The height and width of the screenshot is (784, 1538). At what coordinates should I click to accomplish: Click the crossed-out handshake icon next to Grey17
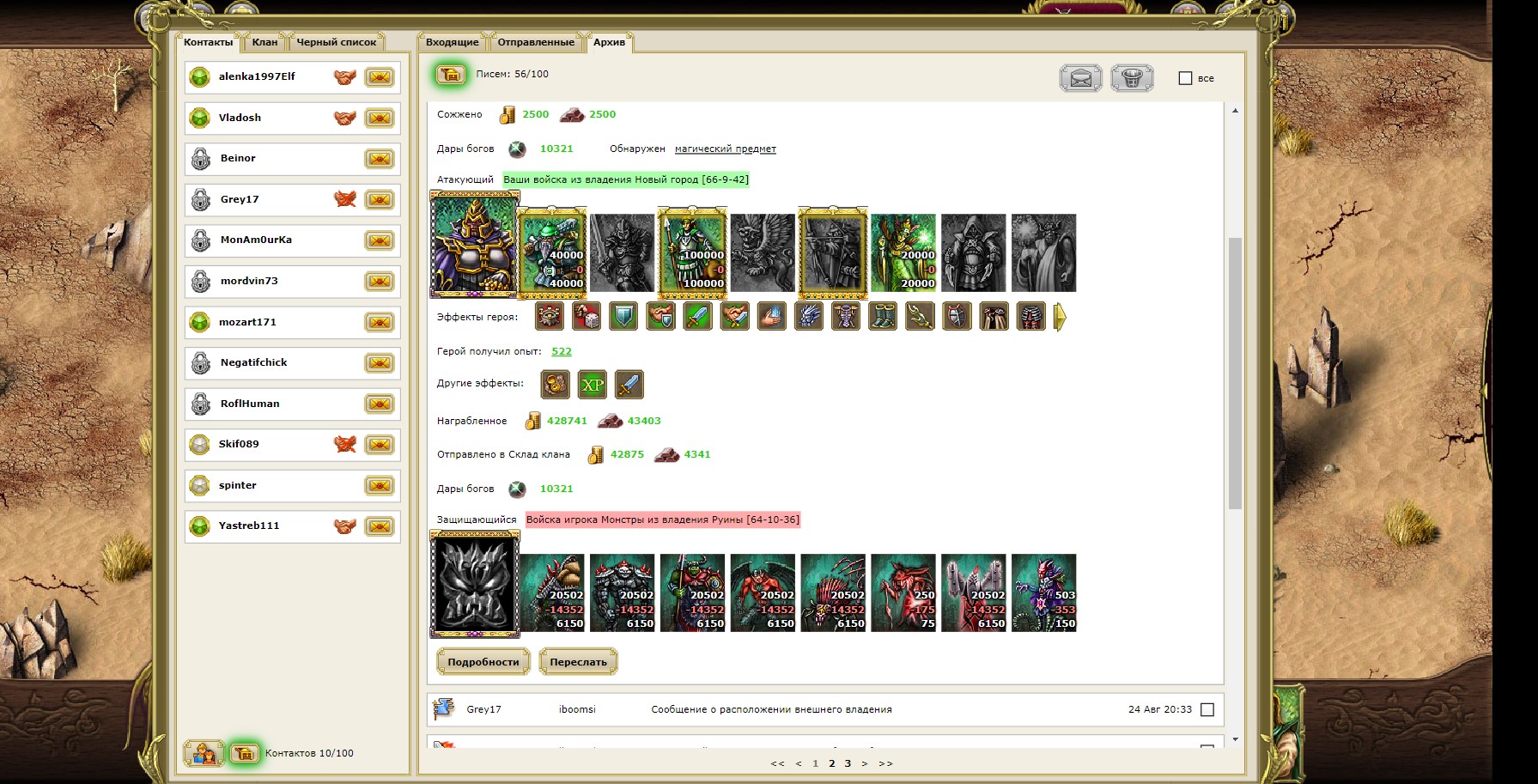tap(345, 199)
